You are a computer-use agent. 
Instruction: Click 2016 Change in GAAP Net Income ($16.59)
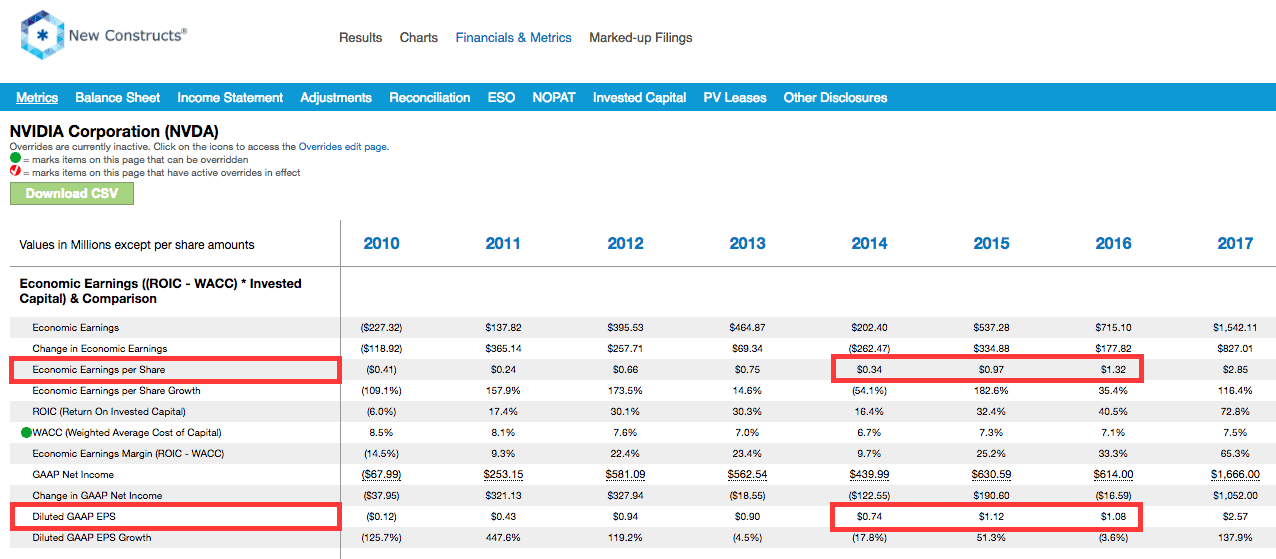1113,496
